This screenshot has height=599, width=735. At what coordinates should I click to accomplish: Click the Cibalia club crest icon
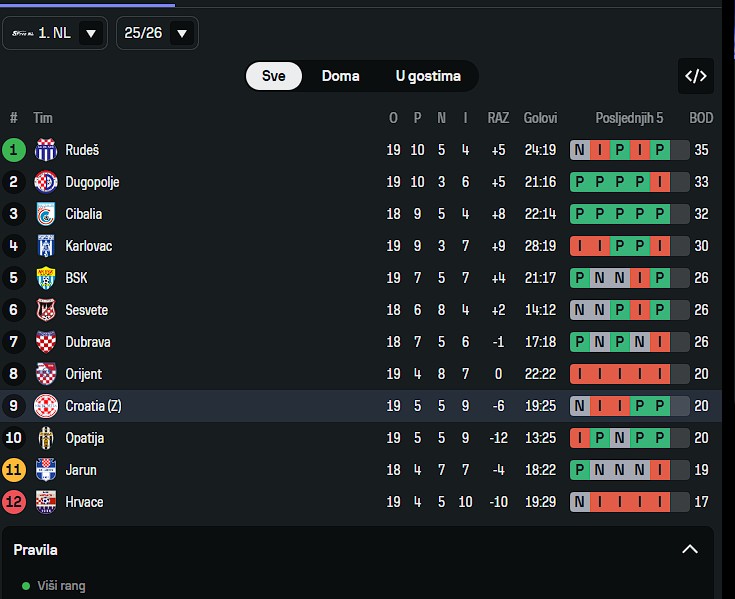click(46, 214)
